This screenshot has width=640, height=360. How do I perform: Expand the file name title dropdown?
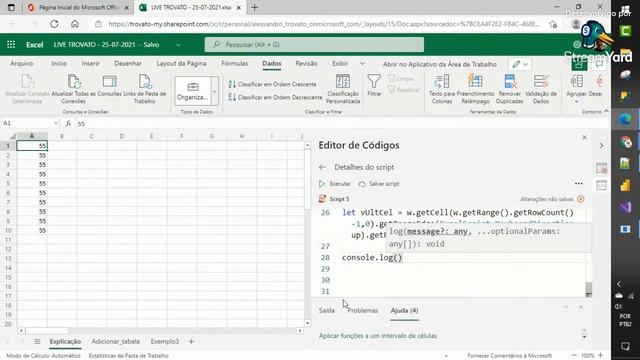(178, 45)
